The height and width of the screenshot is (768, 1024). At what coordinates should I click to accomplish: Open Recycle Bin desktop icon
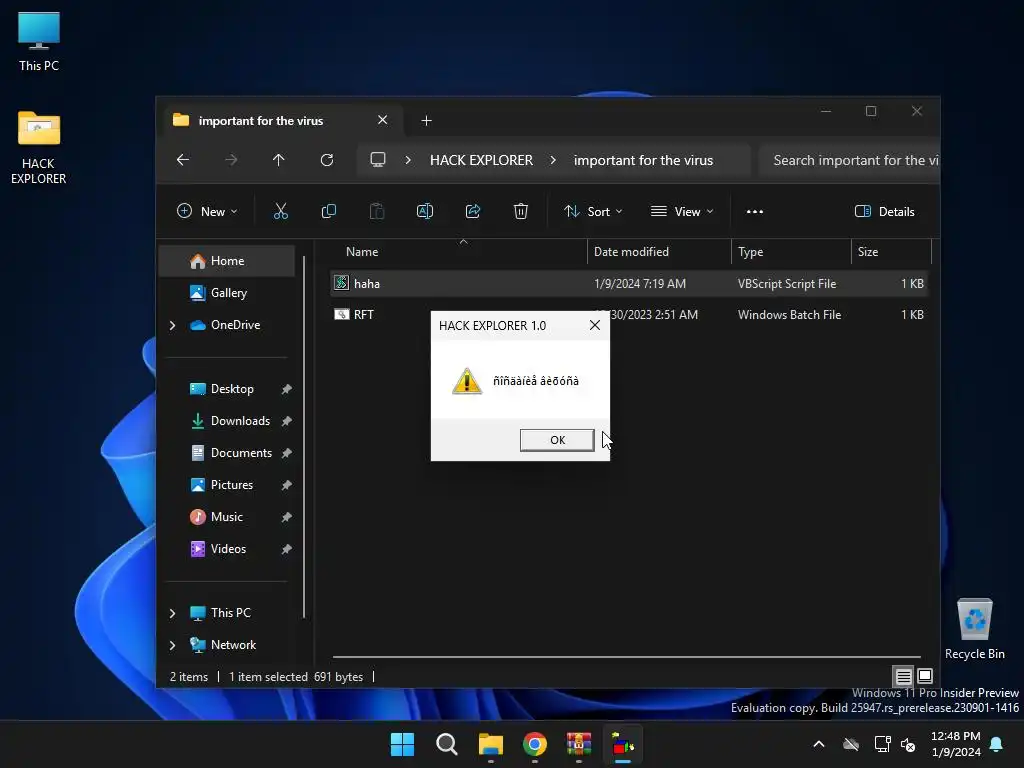pyautogui.click(x=974, y=629)
